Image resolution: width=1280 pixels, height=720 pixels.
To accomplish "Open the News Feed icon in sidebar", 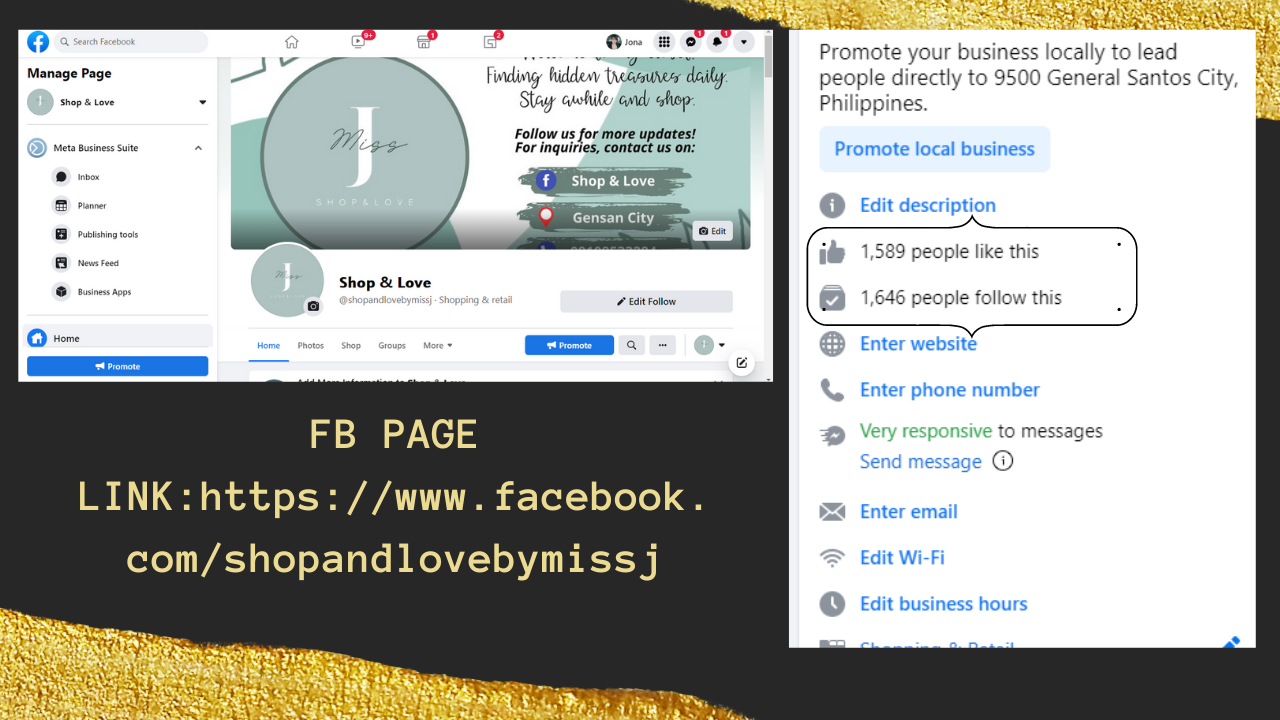I will click(61, 263).
